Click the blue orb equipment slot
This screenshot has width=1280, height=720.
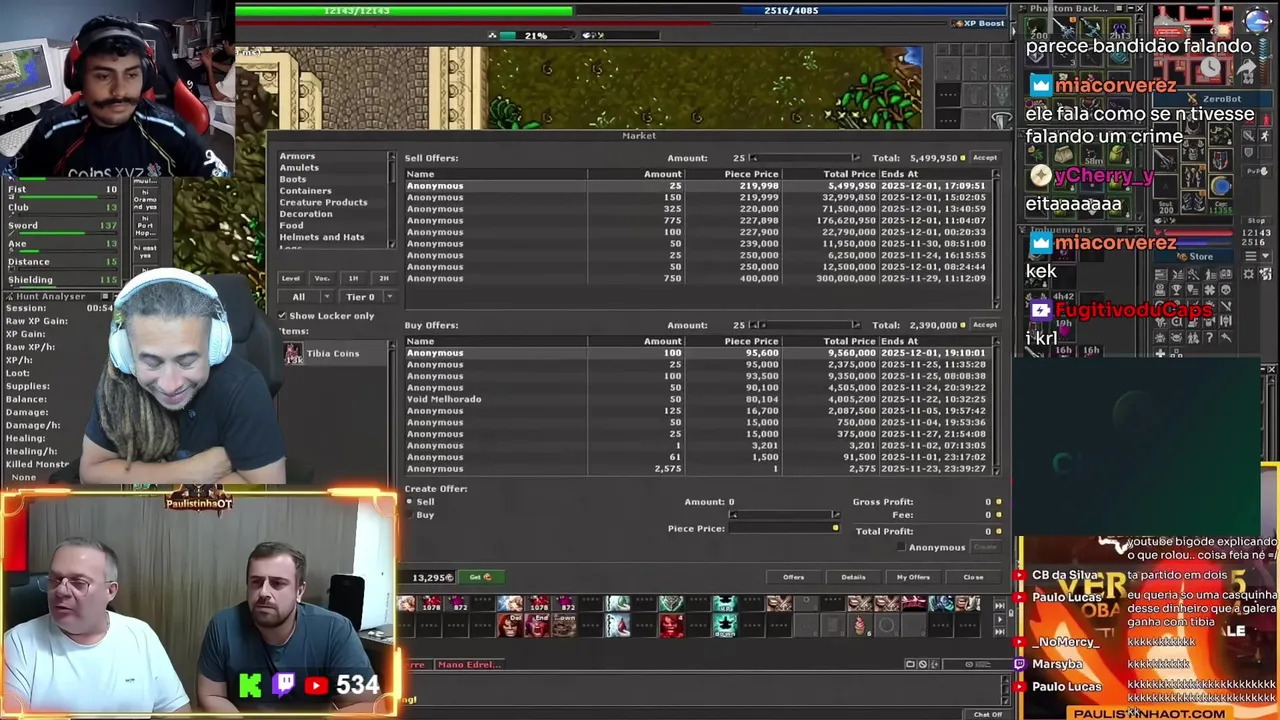pos(1221,186)
